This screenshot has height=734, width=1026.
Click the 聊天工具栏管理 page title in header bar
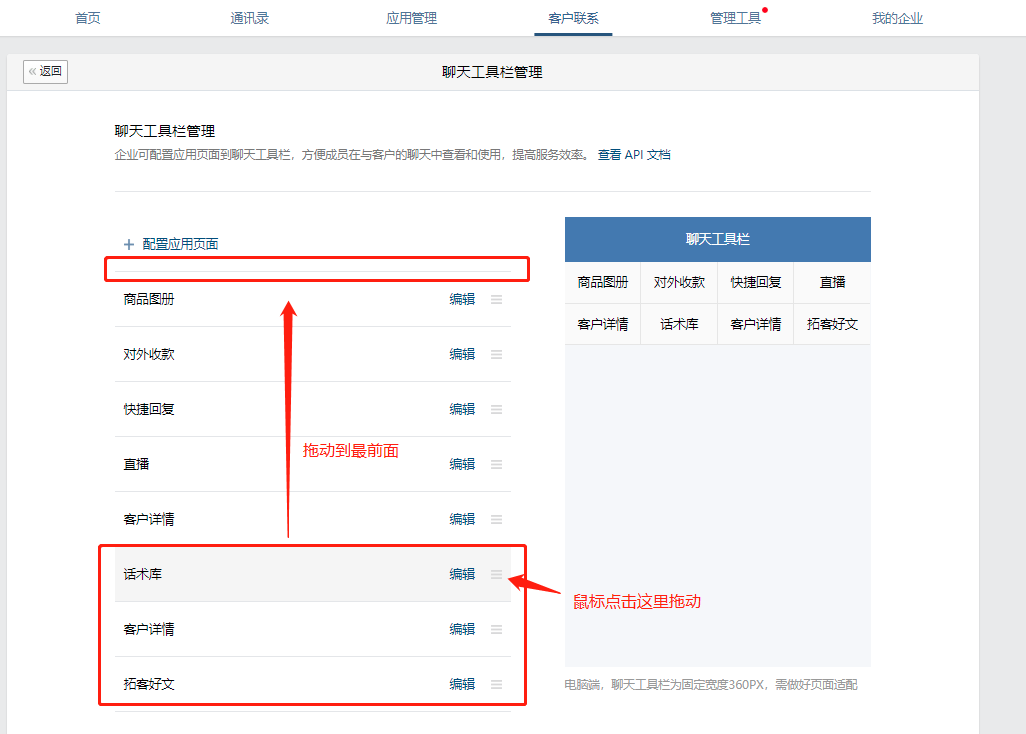point(492,72)
